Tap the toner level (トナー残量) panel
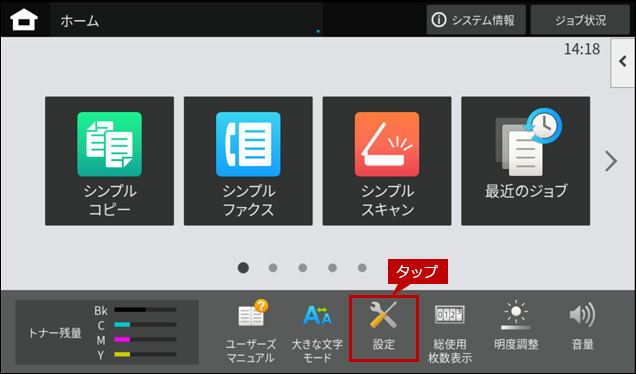The image size is (636, 374). coord(107,332)
